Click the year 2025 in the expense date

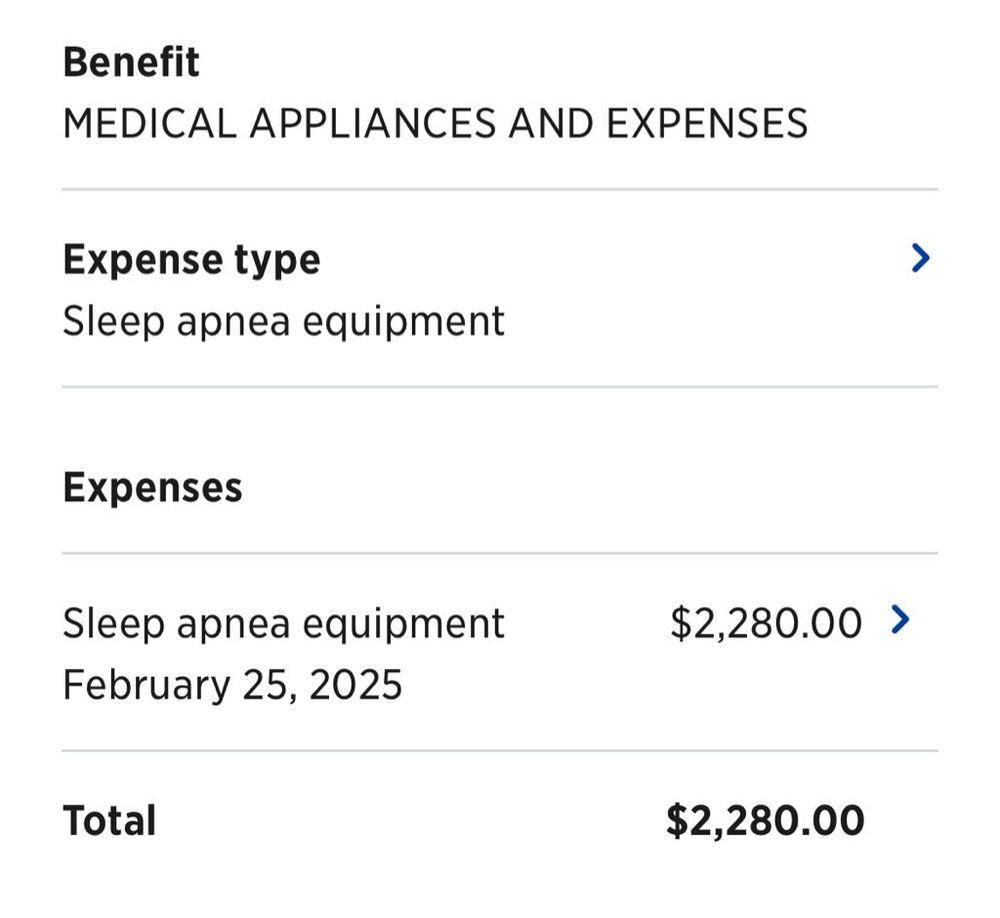point(355,685)
